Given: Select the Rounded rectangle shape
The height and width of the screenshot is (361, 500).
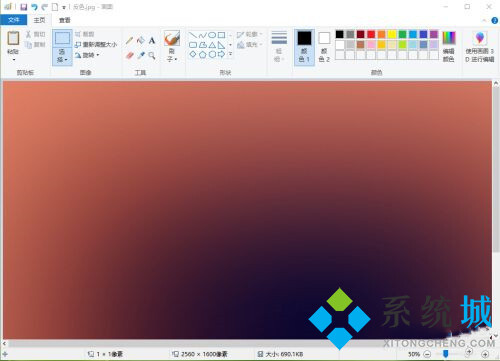Looking at the screenshot, I should (193, 45).
